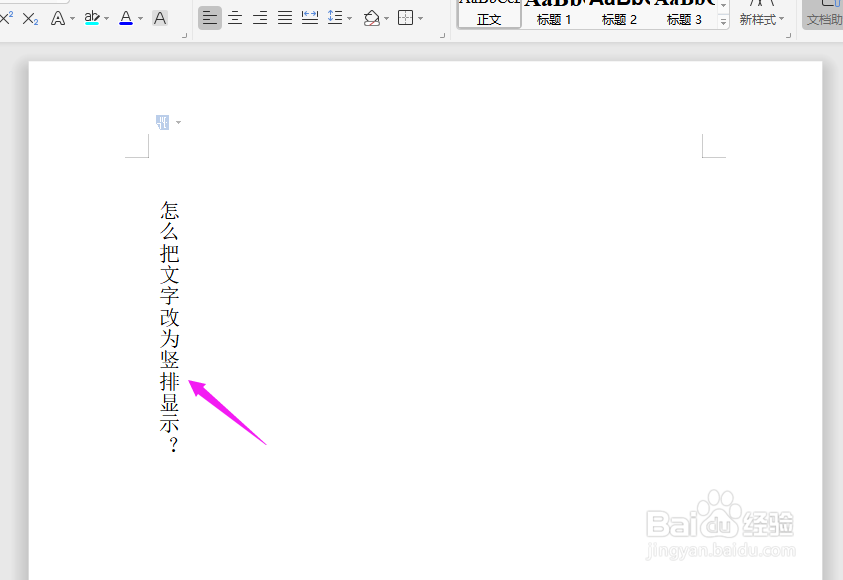The height and width of the screenshot is (580, 843).
Task: Apply the 标题 2 heading style
Action: [x=619, y=17]
